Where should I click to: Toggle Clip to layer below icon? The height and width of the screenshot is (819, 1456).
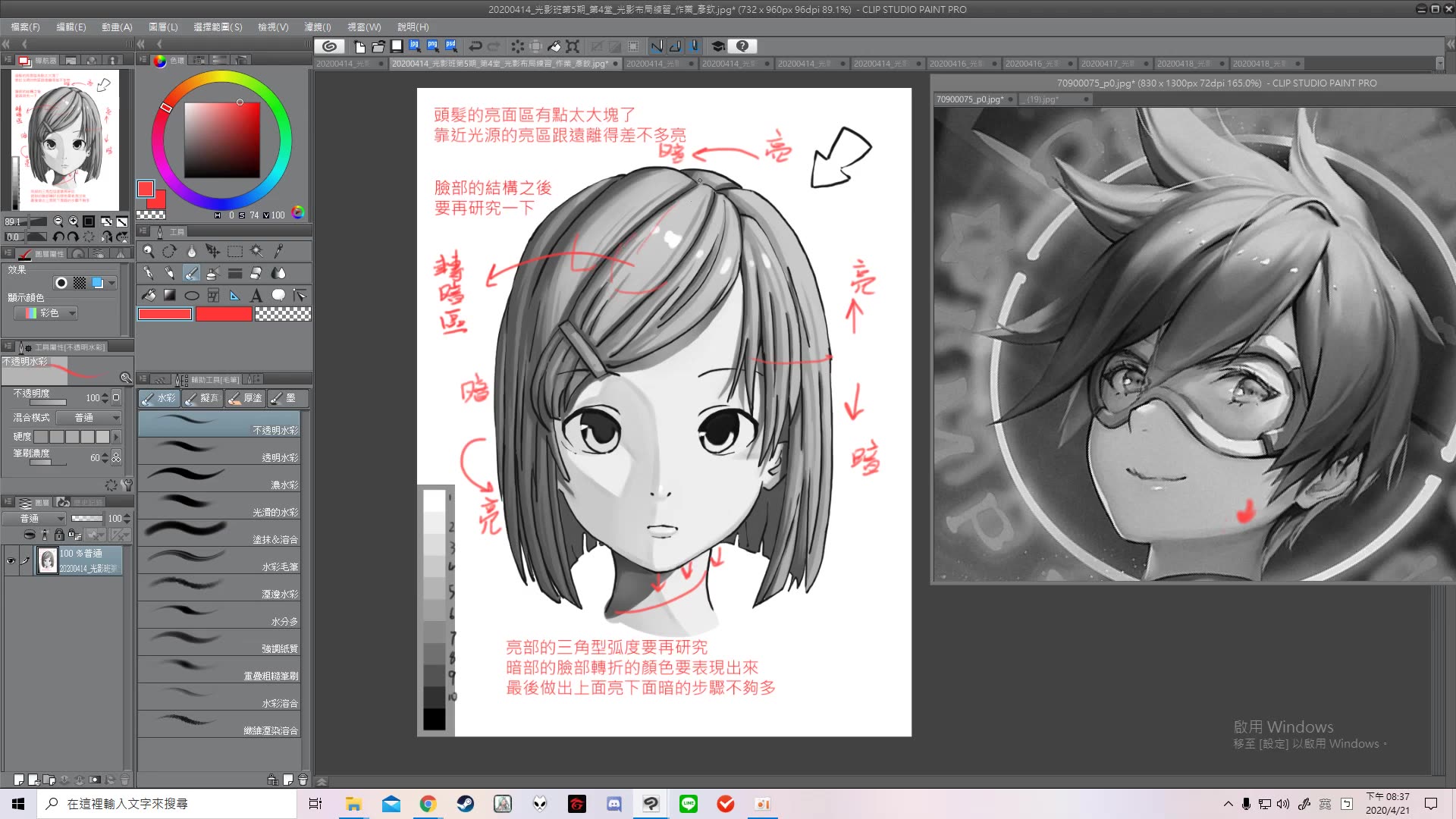point(29,535)
